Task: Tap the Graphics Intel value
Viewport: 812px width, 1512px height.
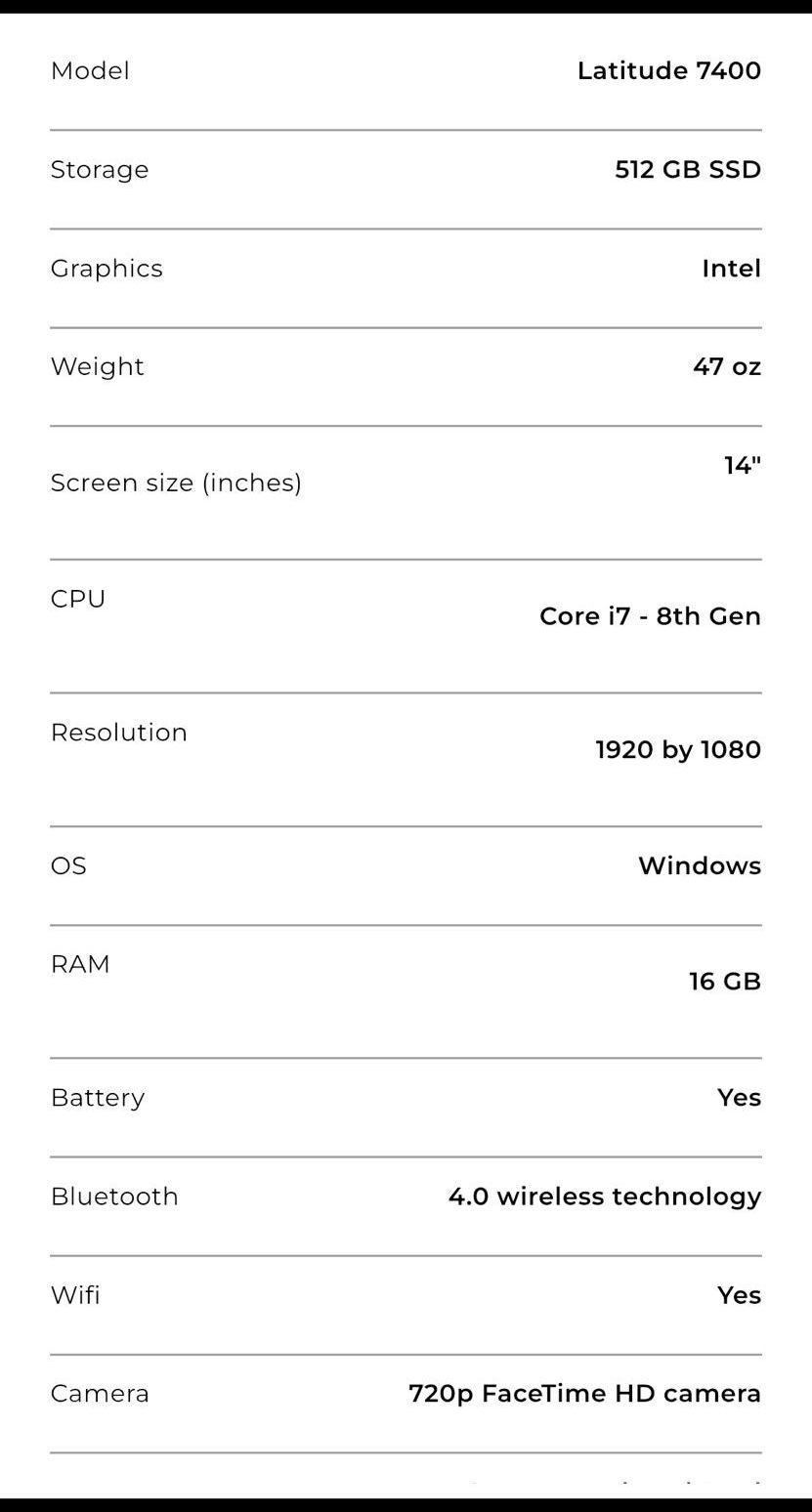Action: coord(731,268)
